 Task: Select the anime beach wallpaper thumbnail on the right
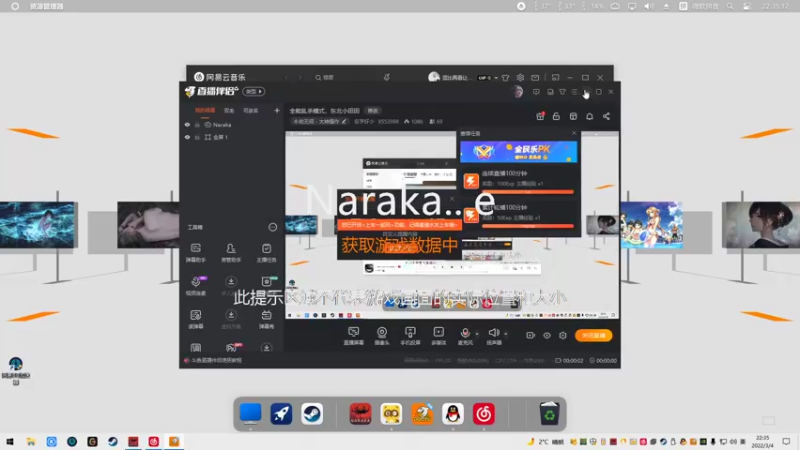(652, 224)
